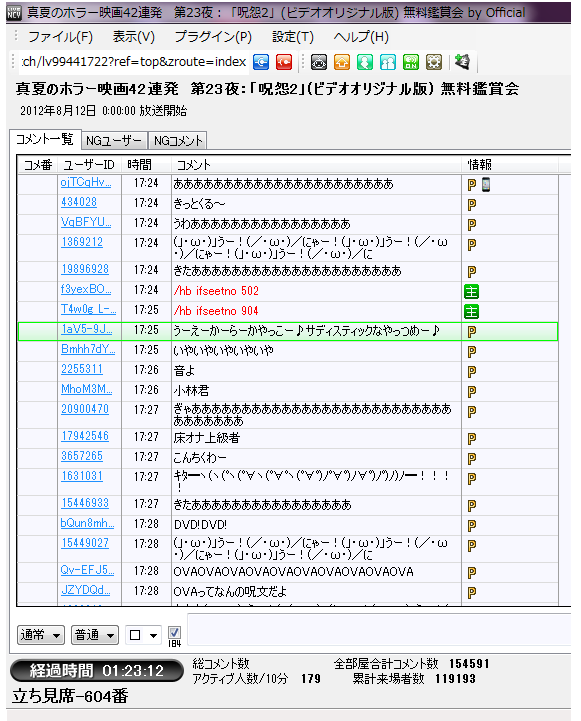Open the ファイル(F) menu
581x721 pixels.
pyautogui.click(x=60, y=37)
